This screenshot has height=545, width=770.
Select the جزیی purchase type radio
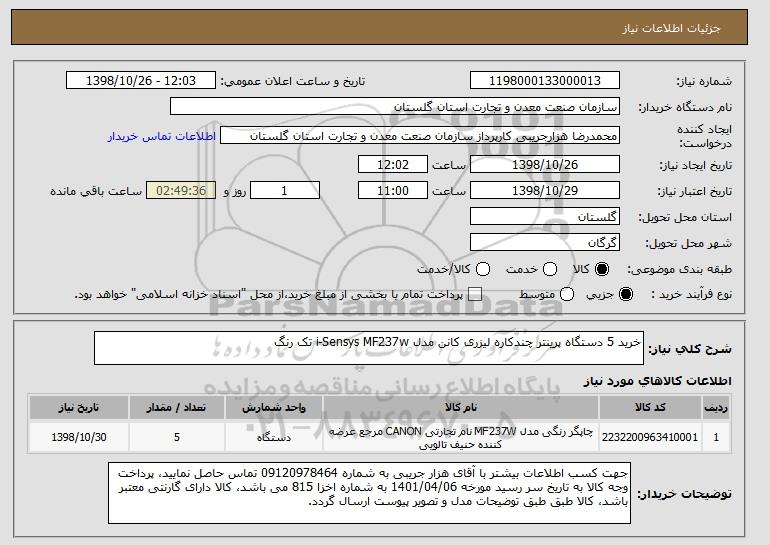pos(626,294)
